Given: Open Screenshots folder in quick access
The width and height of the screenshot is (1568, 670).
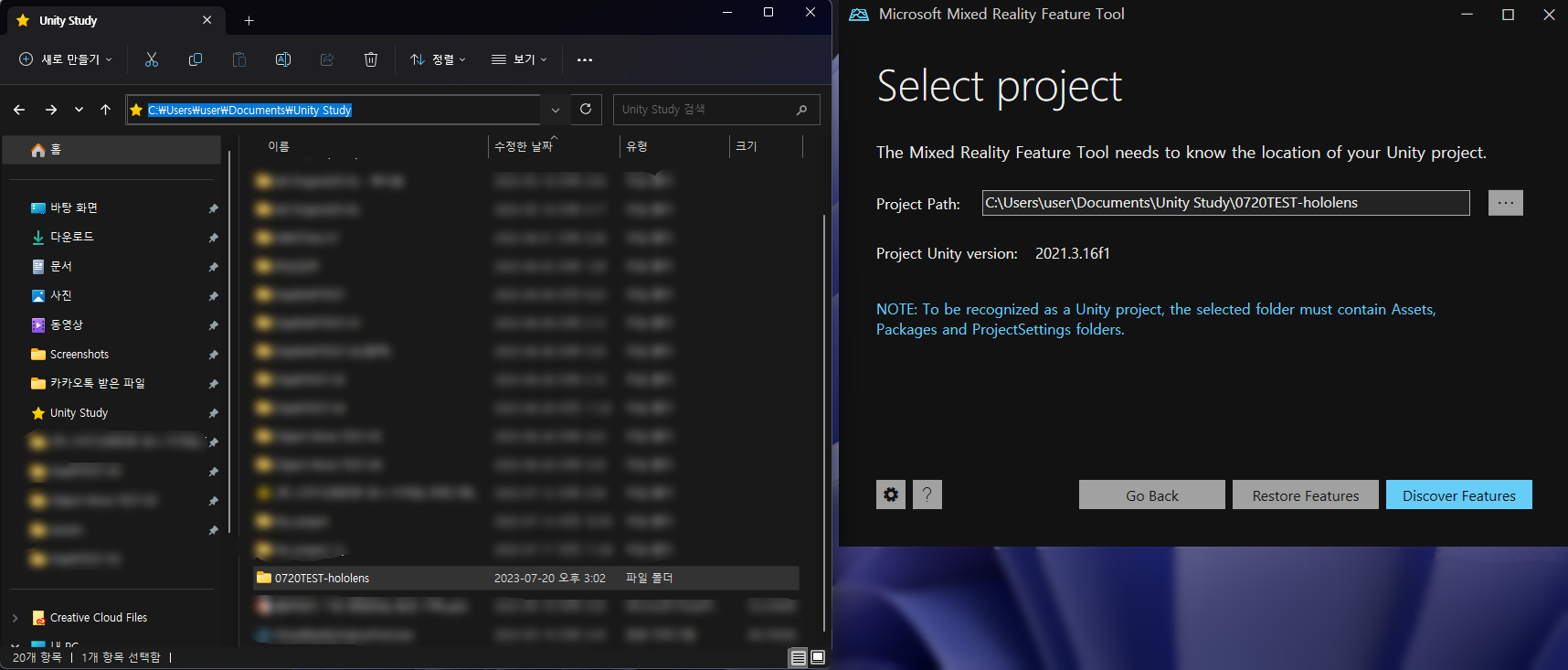Looking at the screenshot, I should (79, 355).
